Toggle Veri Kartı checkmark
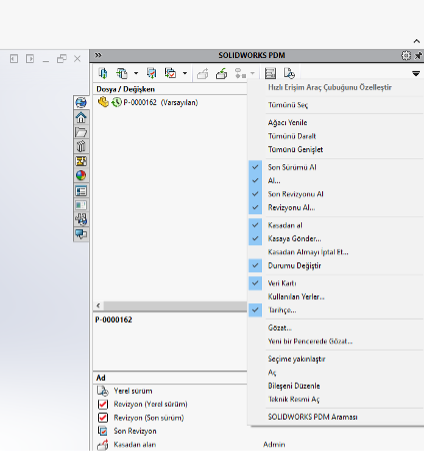 (255, 283)
